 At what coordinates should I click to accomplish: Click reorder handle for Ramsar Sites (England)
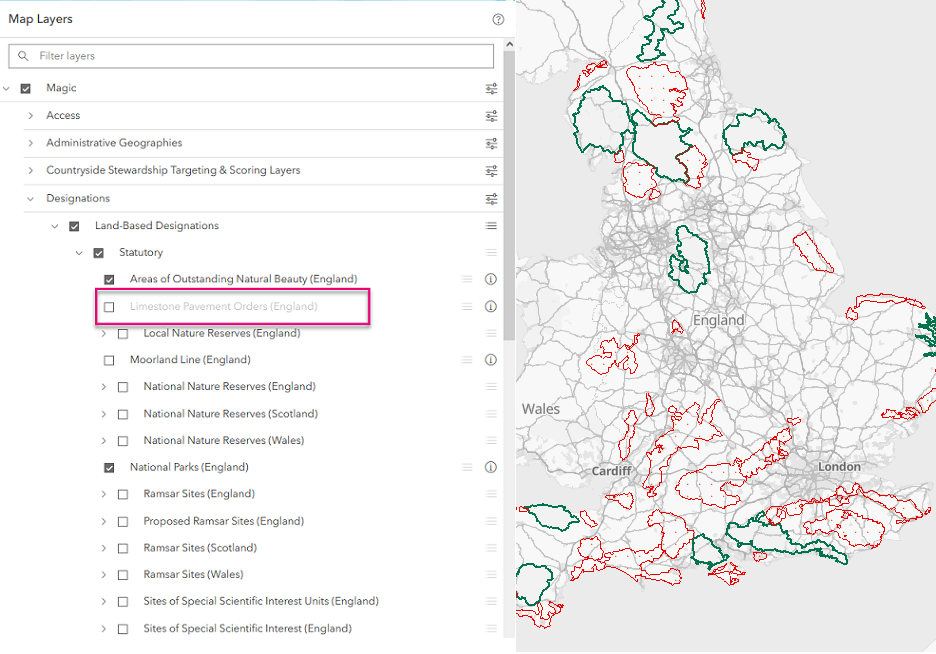(x=491, y=493)
